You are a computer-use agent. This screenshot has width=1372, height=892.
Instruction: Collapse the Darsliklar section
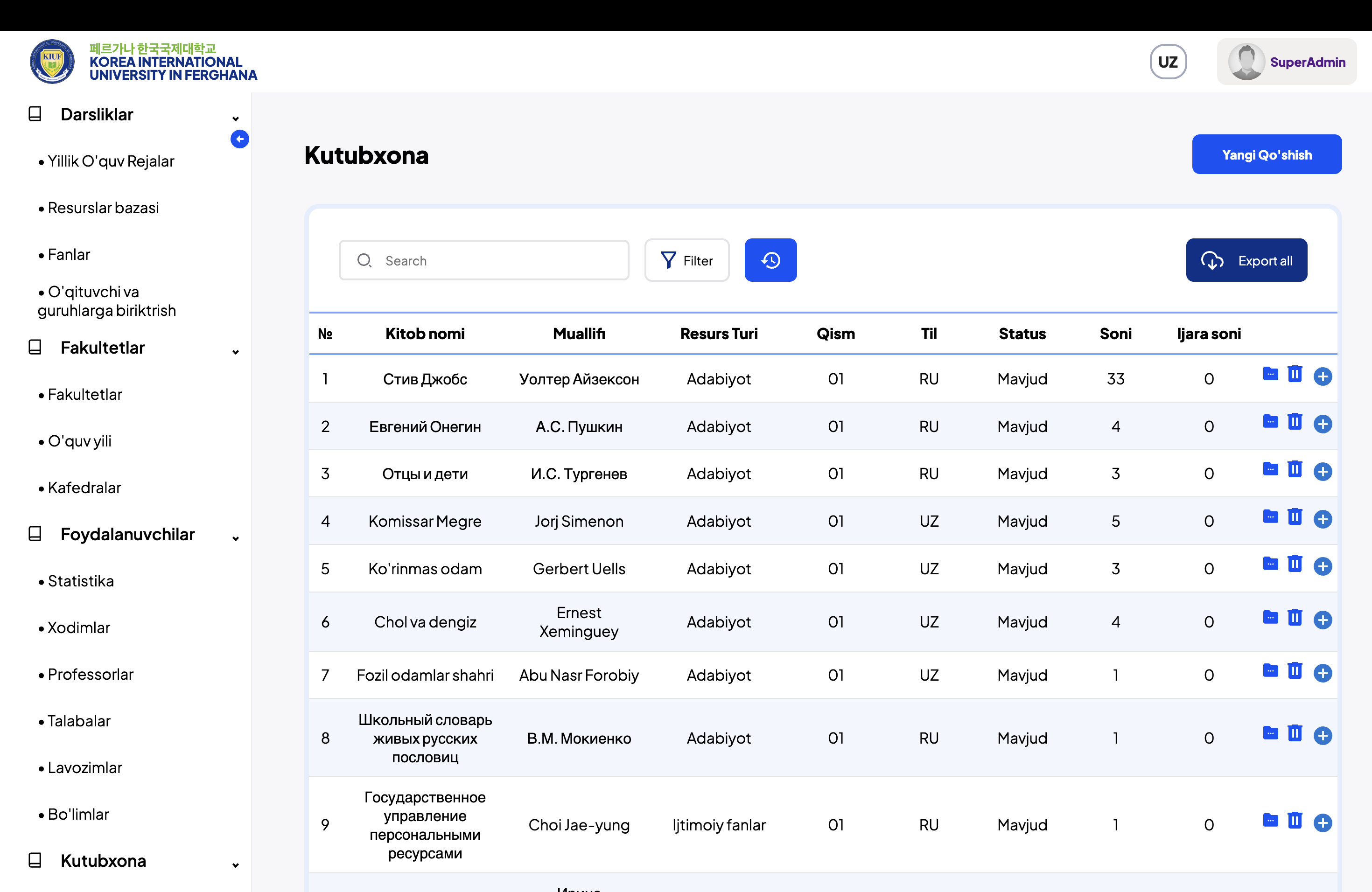point(235,118)
